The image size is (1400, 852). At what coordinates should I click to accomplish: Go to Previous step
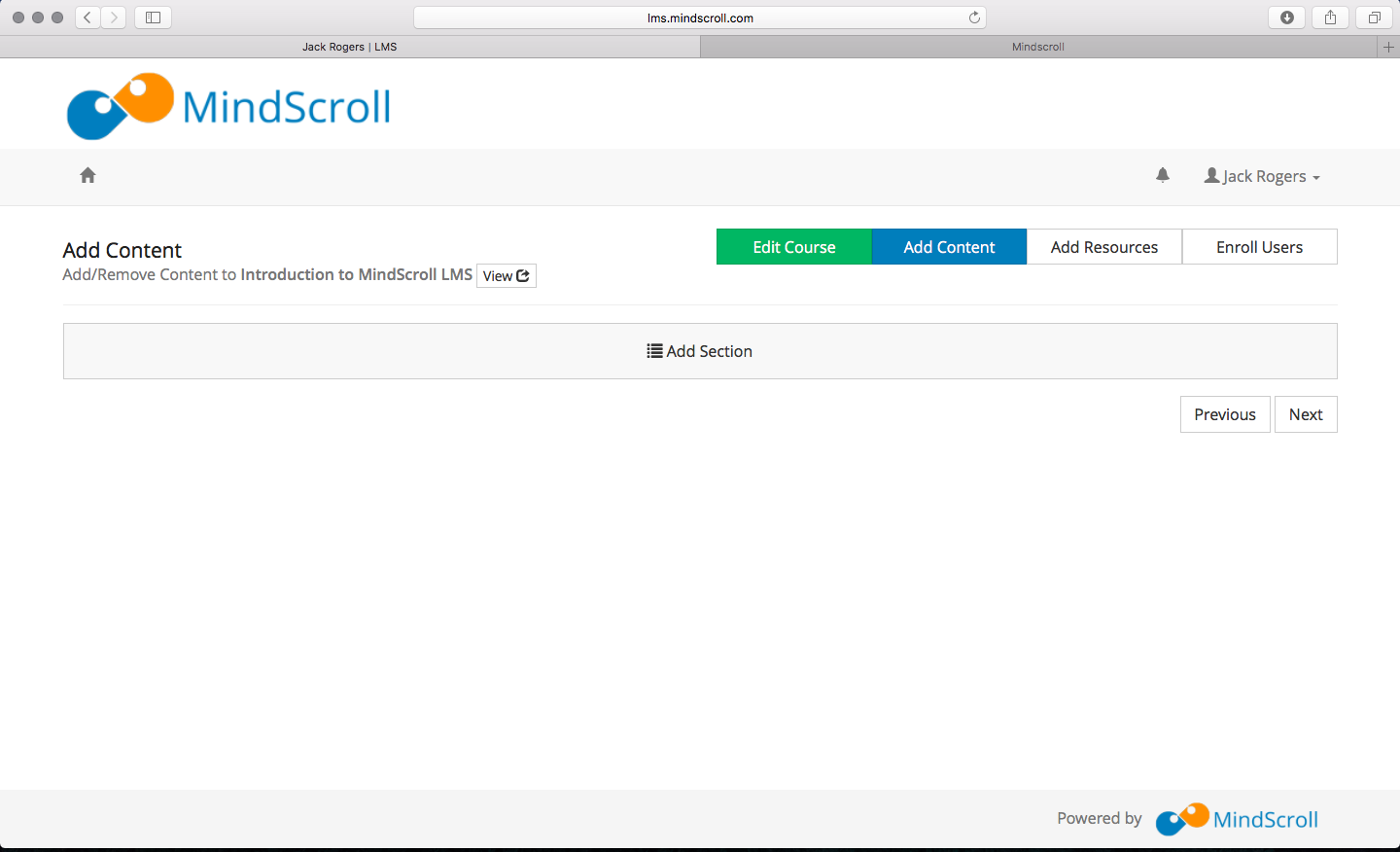click(x=1225, y=414)
